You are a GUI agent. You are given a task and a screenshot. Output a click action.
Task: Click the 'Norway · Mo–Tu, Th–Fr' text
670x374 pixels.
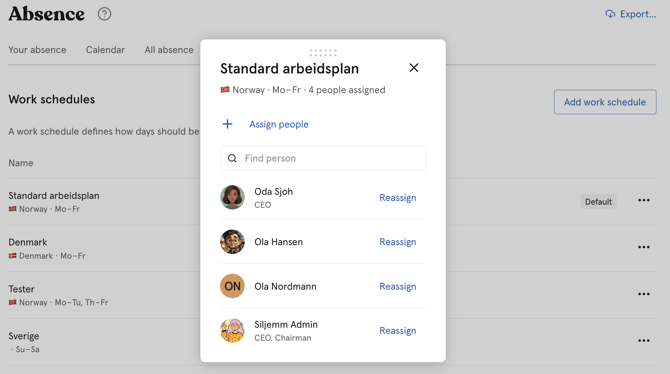pos(63,303)
